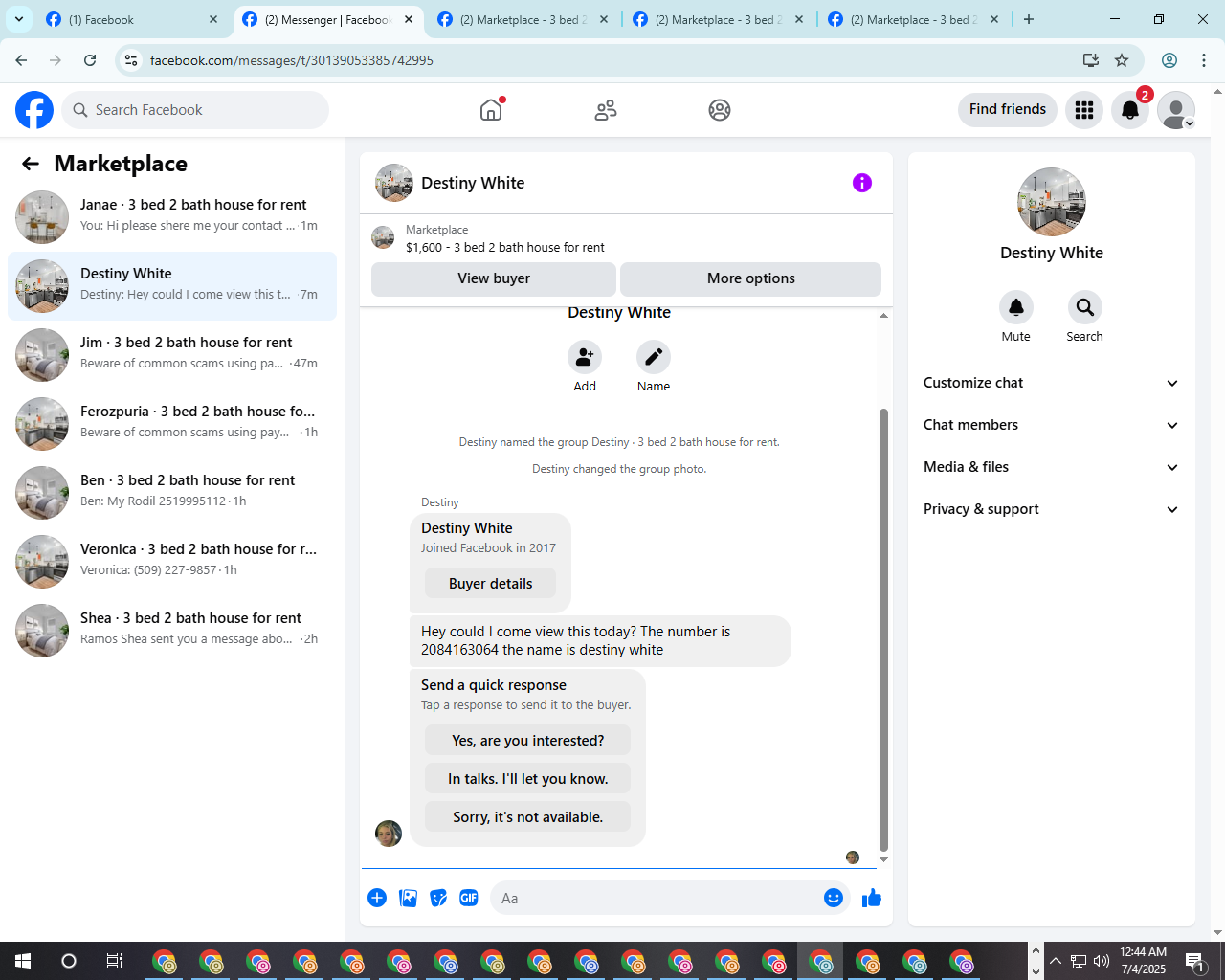The image size is (1225, 980).
Task: Click the Find friends button
Action: pyautogui.click(x=1008, y=109)
